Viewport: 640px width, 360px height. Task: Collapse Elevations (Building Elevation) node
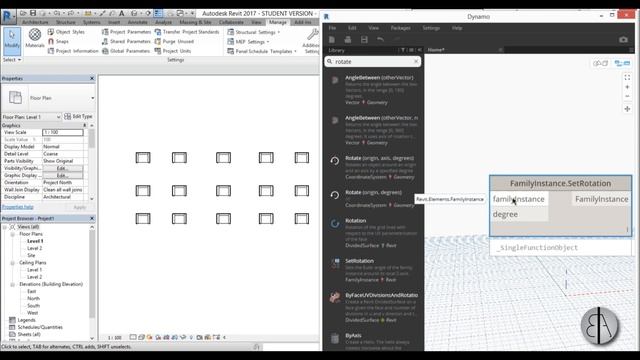point(13,284)
